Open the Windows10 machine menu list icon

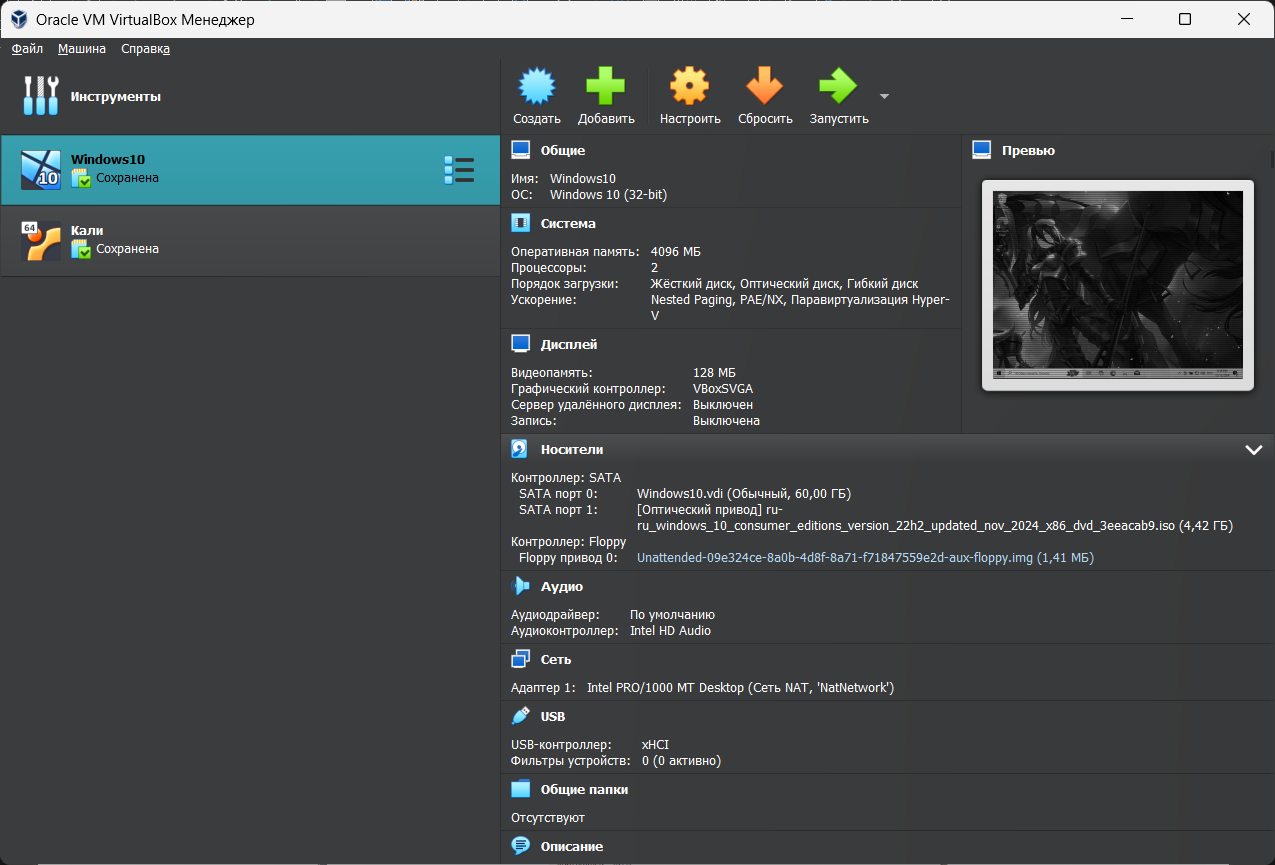pyautogui.click(x=459, y=170)
